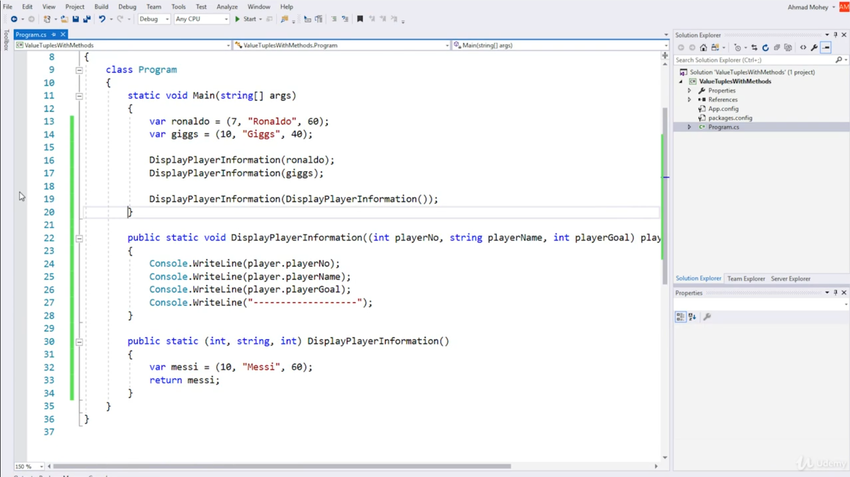Click the Open File folder icon

coord(64,19)
